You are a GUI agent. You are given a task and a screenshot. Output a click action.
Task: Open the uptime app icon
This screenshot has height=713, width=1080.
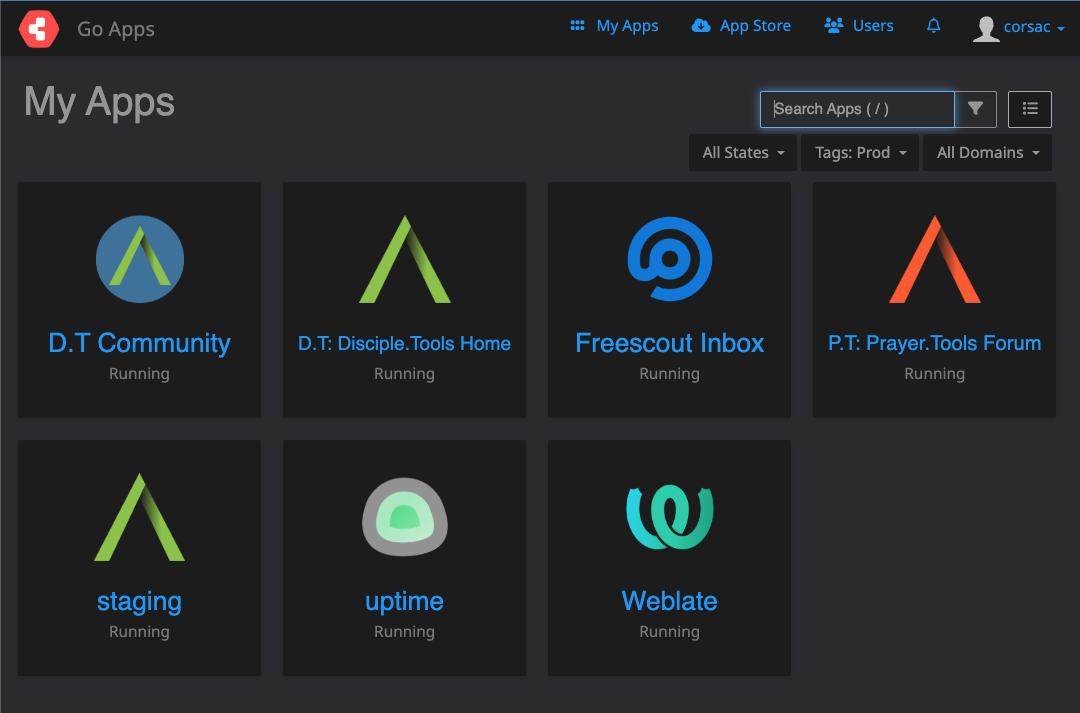click(x=404, y=517)
